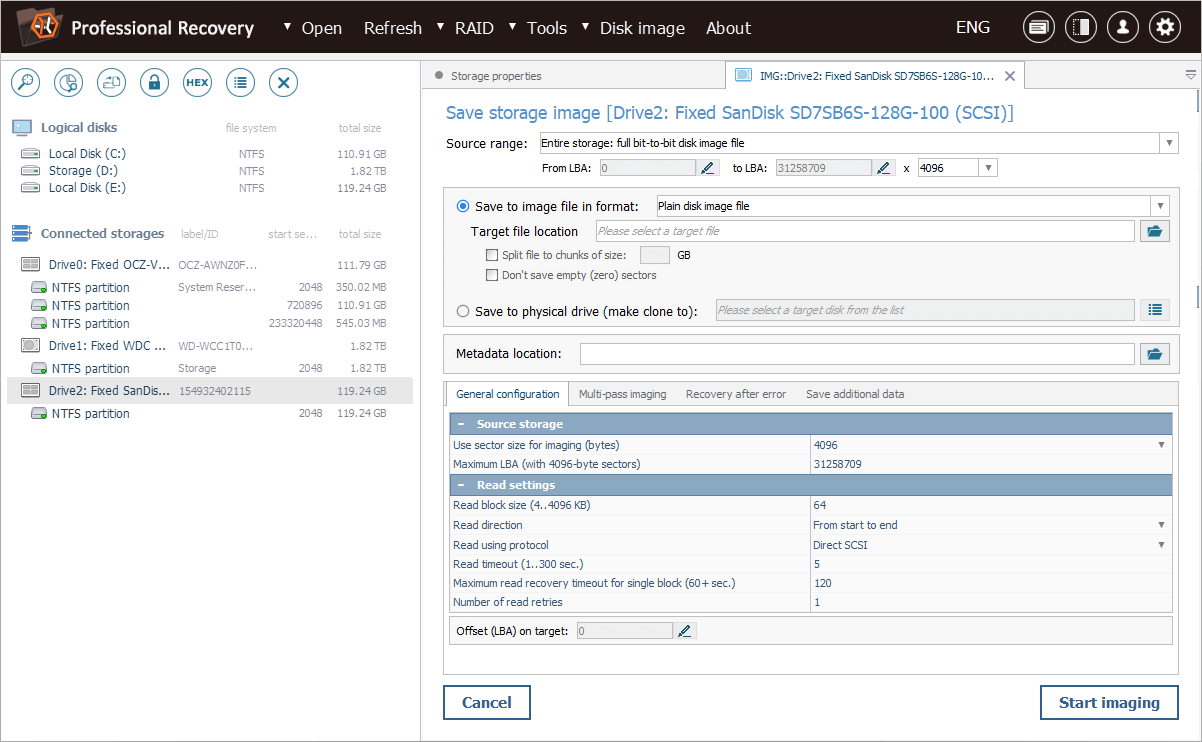Click the Target file location input field
Image resolution: width=1202 pixels, height=742 pixels.
point(864,231)
